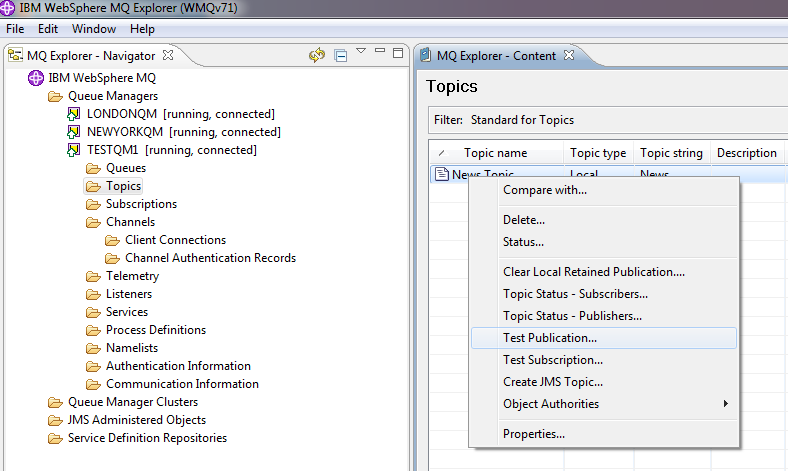Click the Services folder icon
Image resolution: width=788 pixels, height=471 pixels.
pyautogui.click(x=93, y=312)
